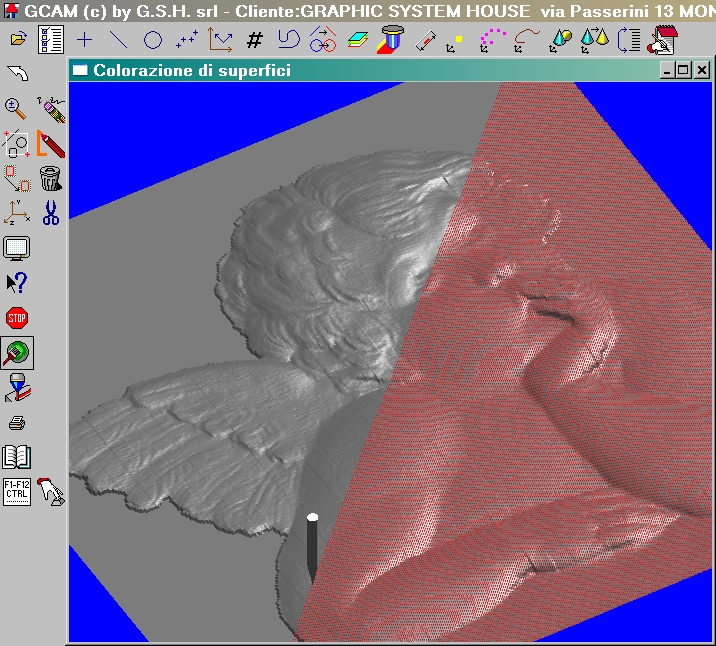Screen dimensions: 716x646
Task: Select the circle drawing tool
Action: 153,40
